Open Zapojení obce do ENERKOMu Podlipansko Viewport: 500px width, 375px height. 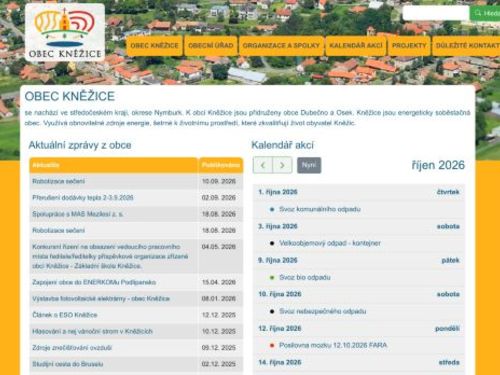[x=94, y=282]
